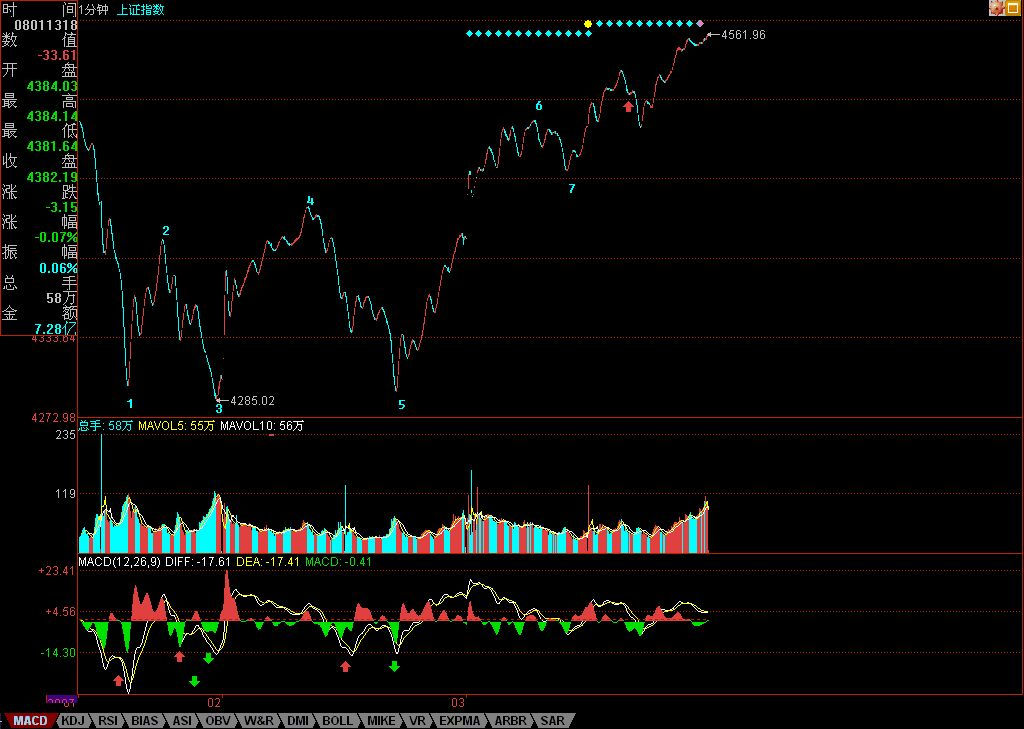Click the yellow dot marker above the chart

click(588, 22)
